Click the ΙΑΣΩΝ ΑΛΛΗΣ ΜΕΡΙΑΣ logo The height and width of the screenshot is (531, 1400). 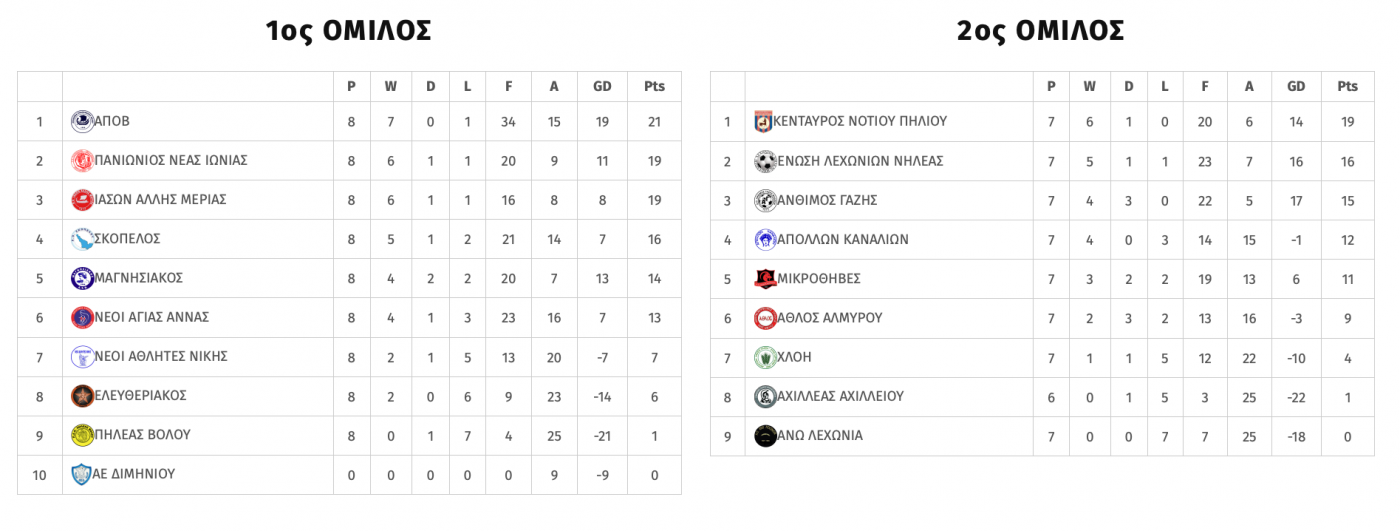(82, 200)
